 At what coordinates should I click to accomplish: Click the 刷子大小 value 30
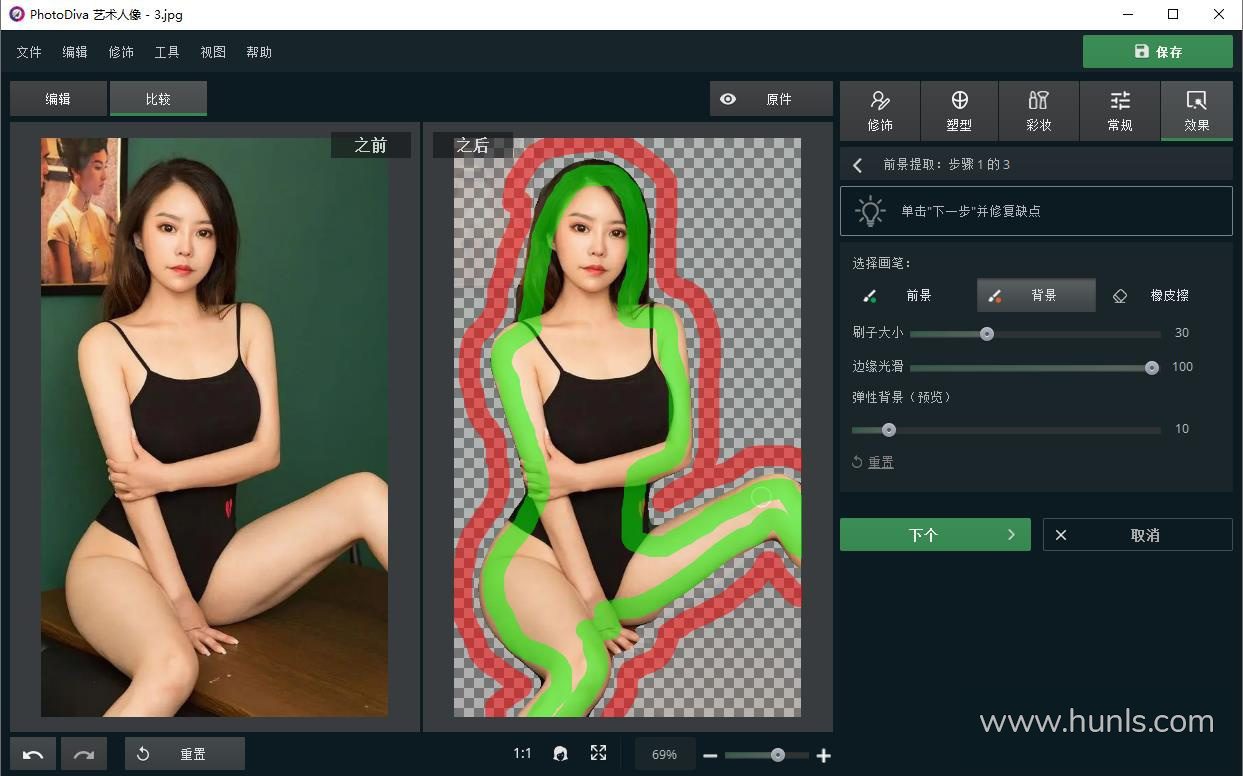(x=1182, y=333)
